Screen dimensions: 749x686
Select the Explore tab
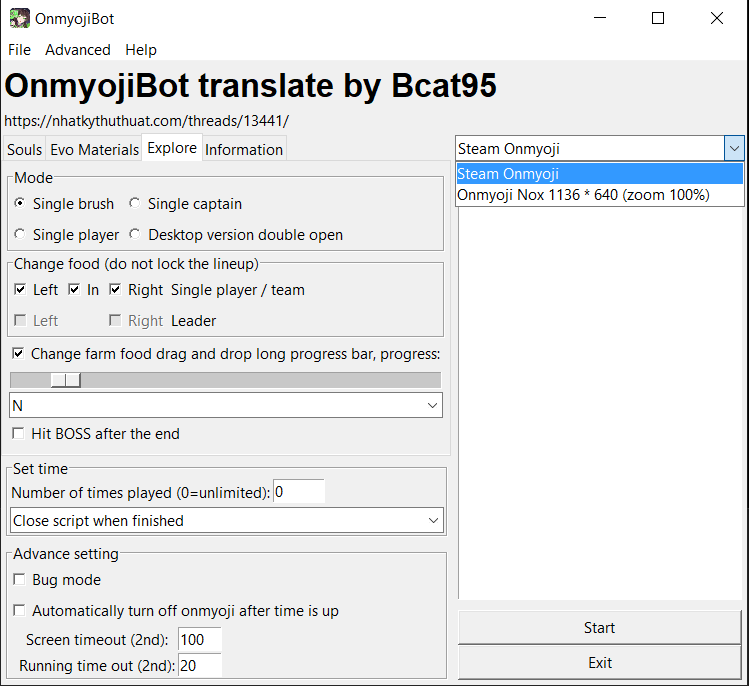[172, 148]
